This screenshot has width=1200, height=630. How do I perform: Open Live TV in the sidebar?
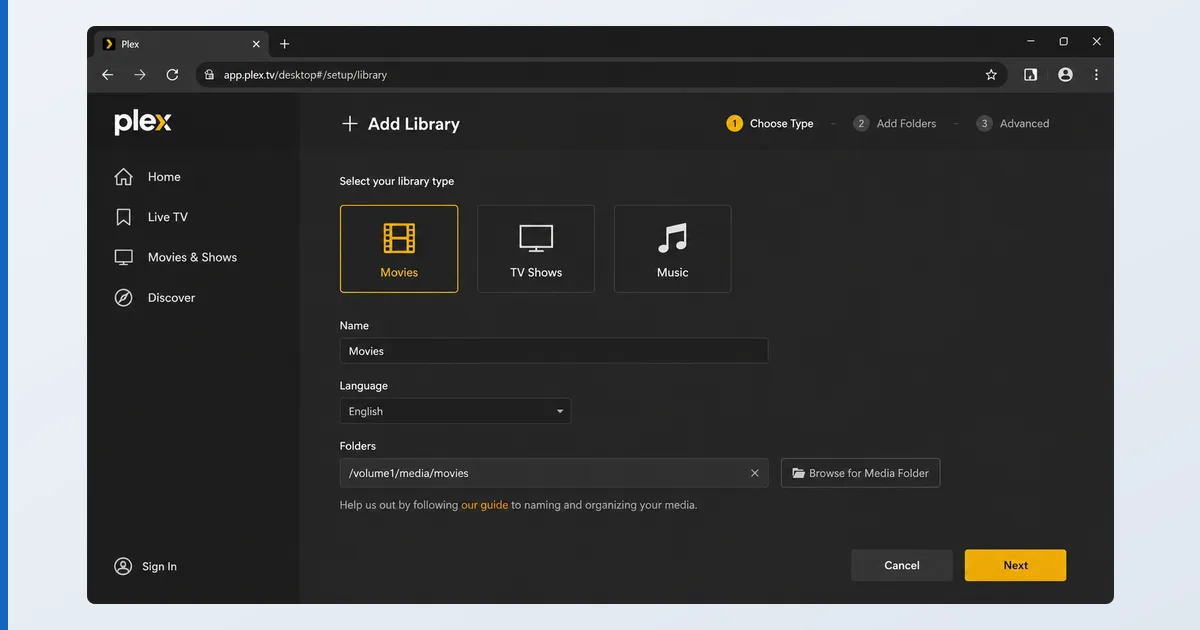coord(151,217)
